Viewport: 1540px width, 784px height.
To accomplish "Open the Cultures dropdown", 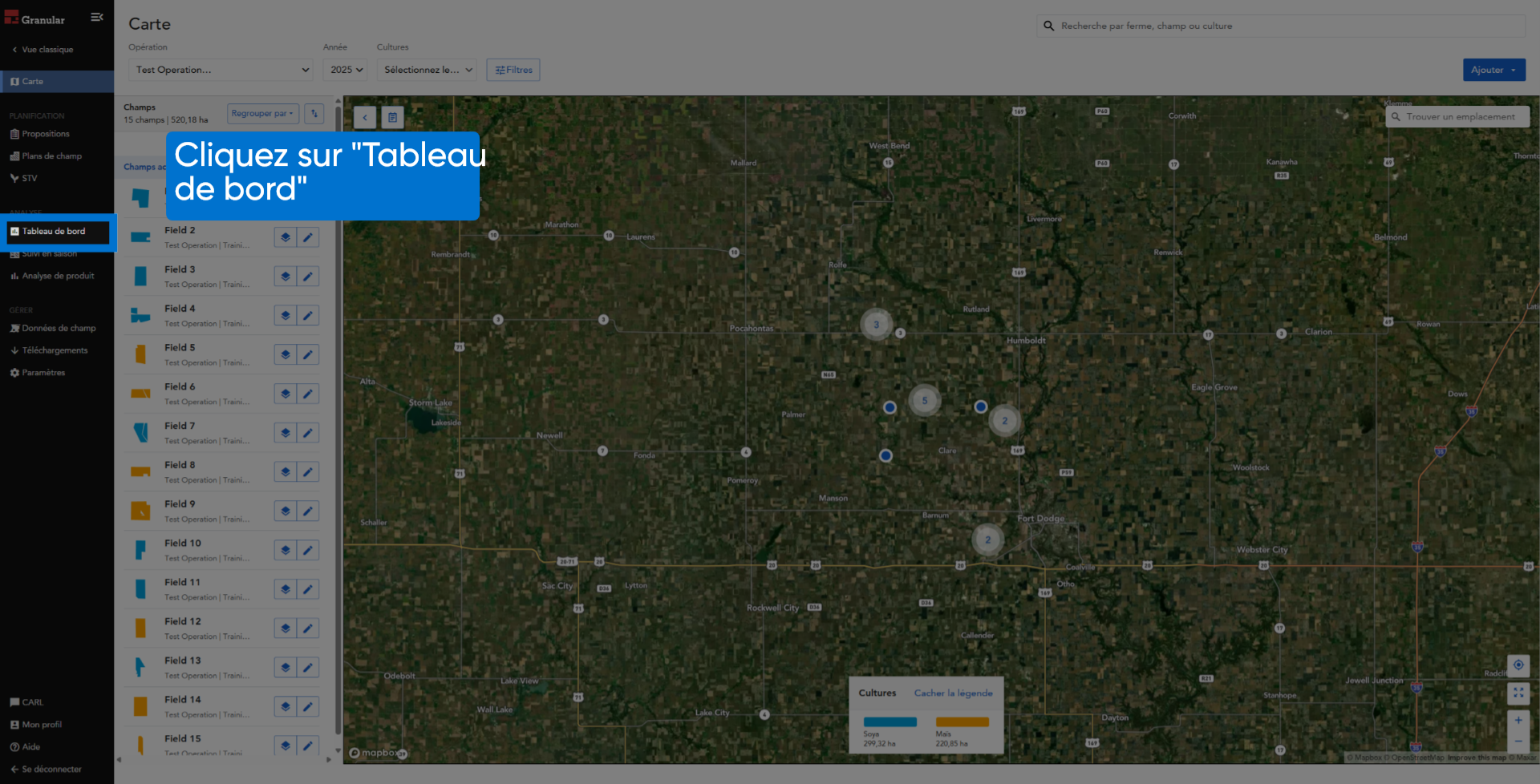I will point(427,70).
